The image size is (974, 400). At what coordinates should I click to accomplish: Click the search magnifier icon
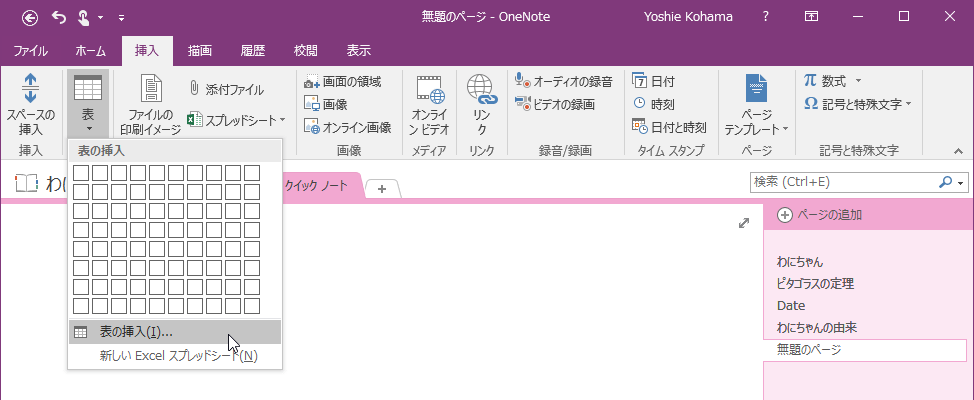coord(945,182)
